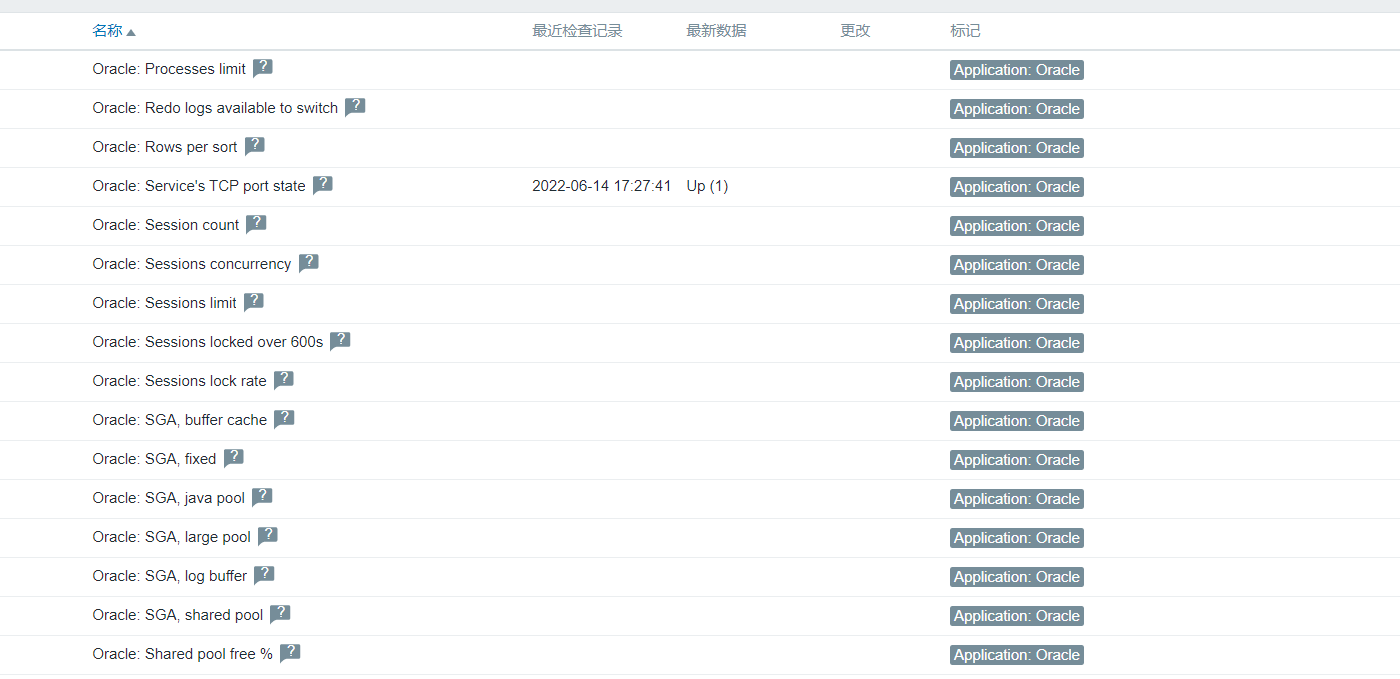Open help icon for SGA, log buffer
The height and width of the screenshot is (679, 1400).
(x=264, y=575)
